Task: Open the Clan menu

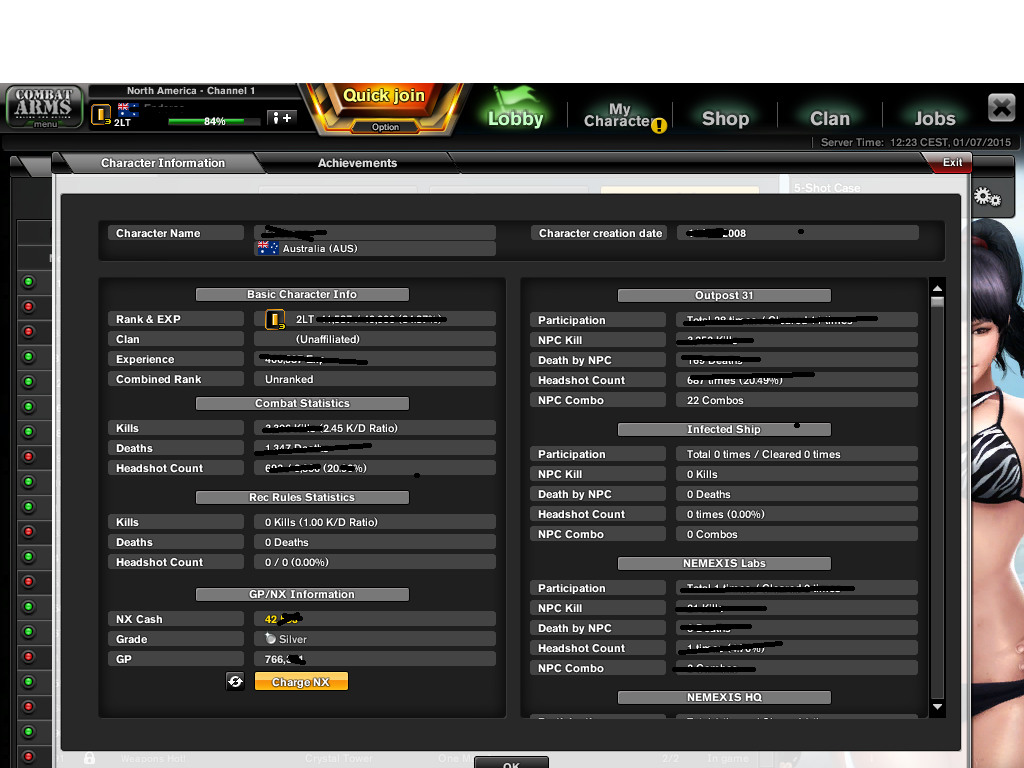Action: (x=829, y=118)
